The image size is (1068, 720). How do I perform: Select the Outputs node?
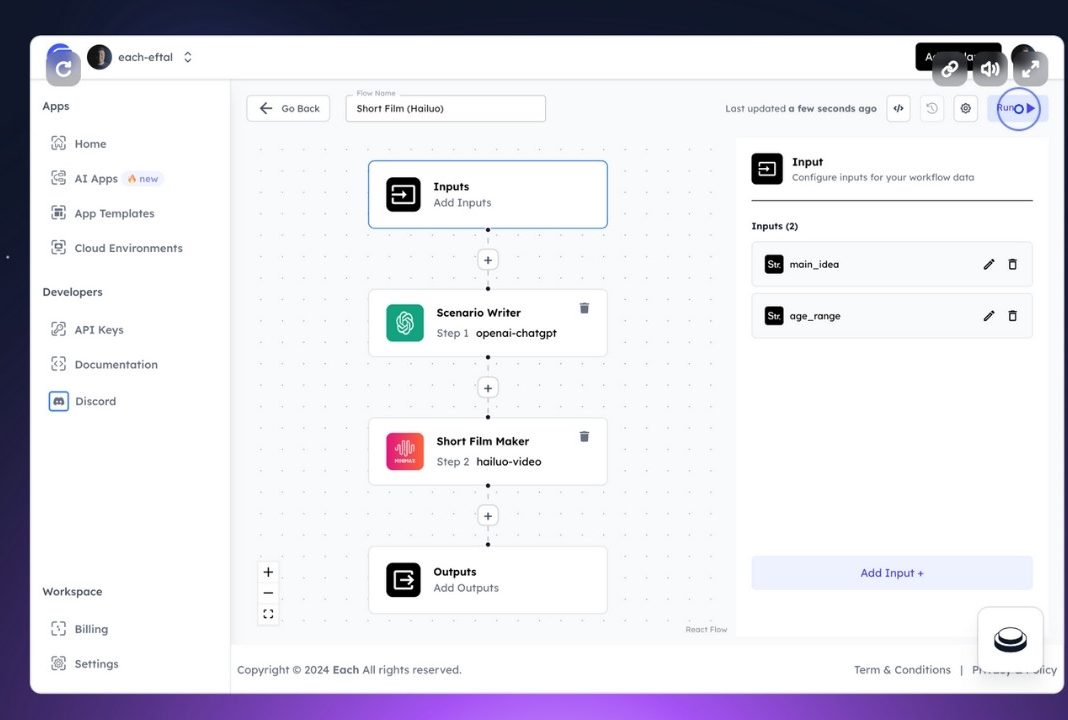click(x=488, y=580)
